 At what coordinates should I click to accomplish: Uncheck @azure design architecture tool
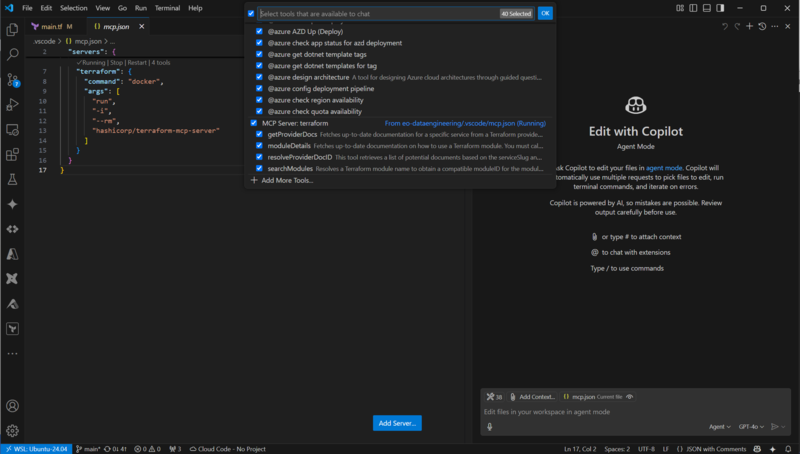[x=259, y=77]
